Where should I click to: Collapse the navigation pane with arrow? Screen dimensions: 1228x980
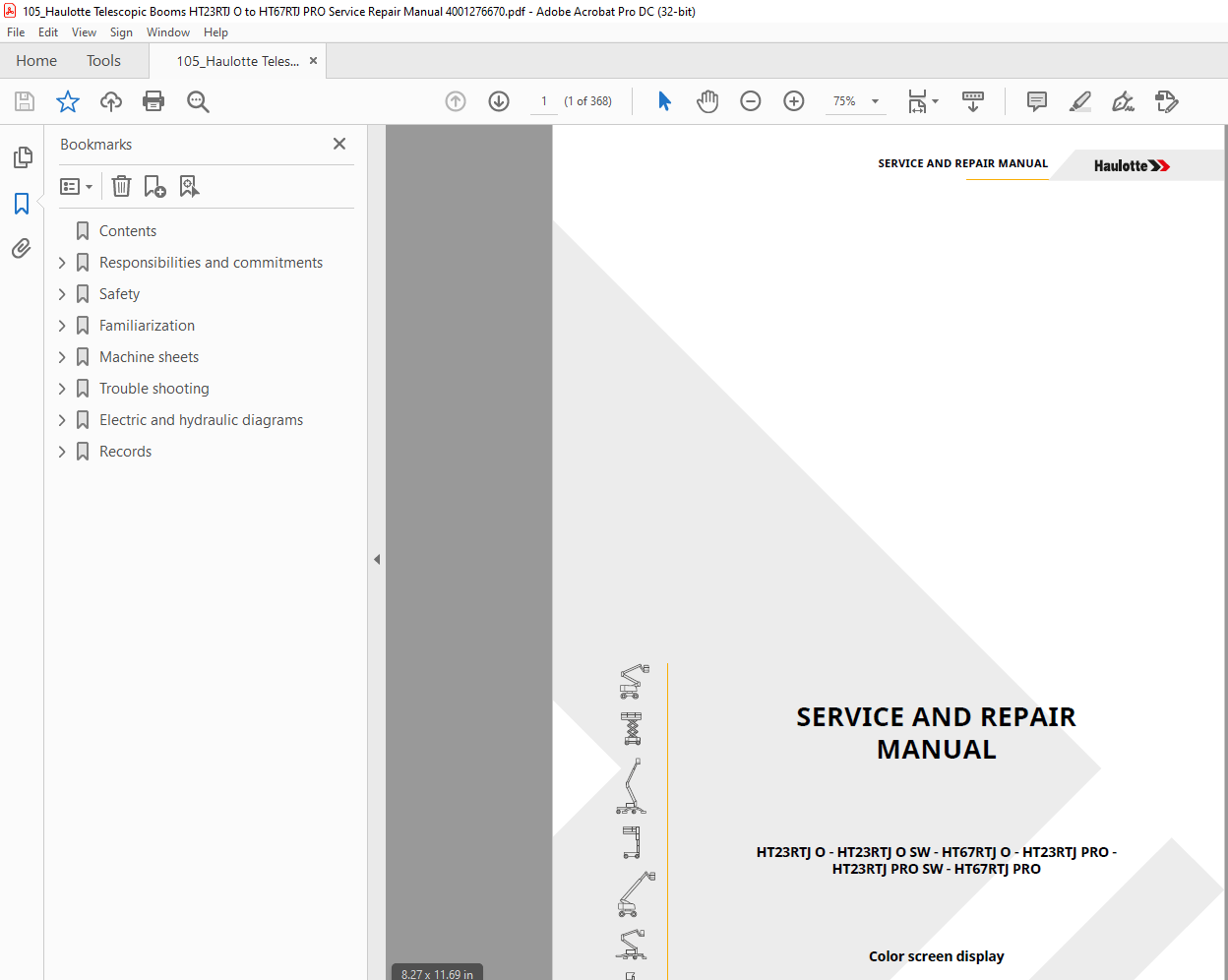[x=377, y=559]
